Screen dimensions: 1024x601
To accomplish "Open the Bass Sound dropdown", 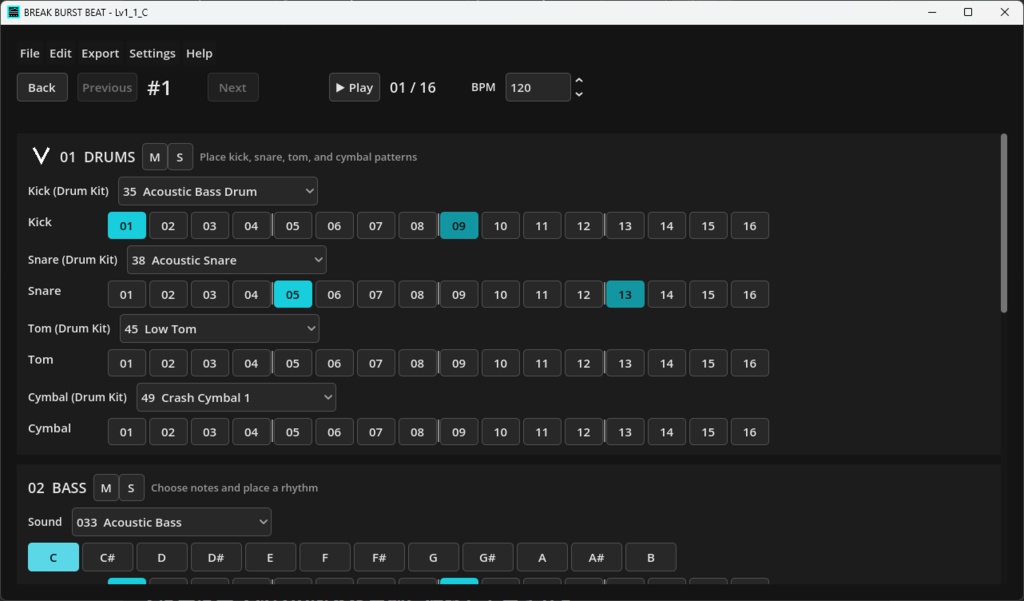I will coord(172,522).
